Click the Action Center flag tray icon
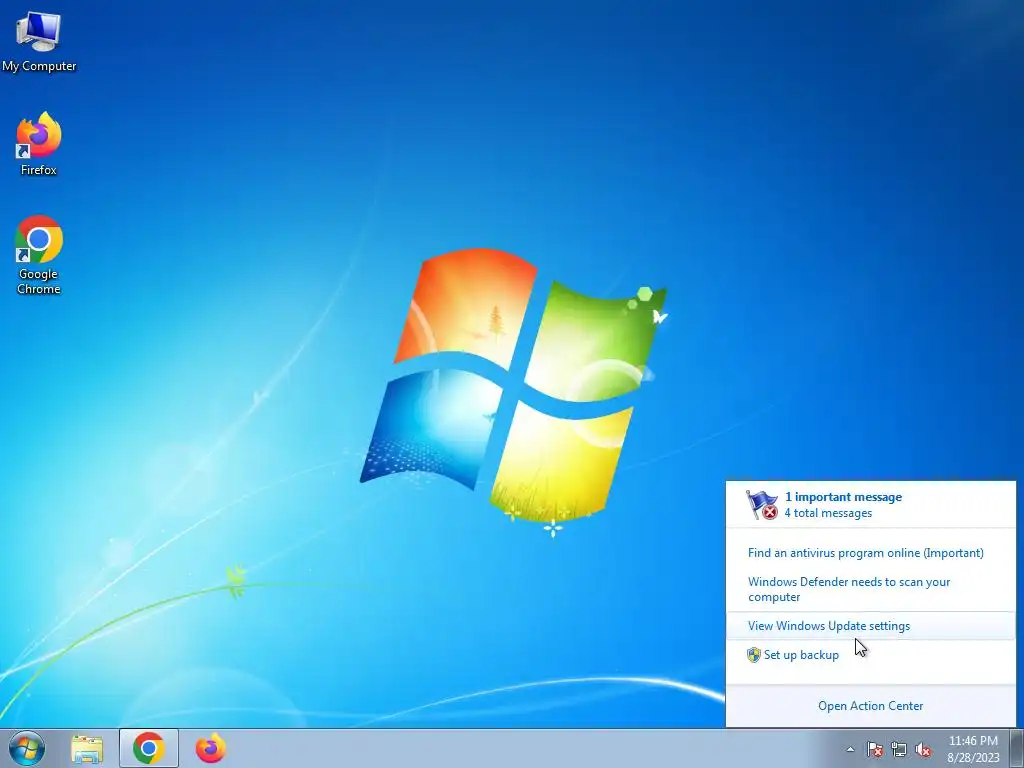This screenshot has height=768, width=1024. point(874,749)
